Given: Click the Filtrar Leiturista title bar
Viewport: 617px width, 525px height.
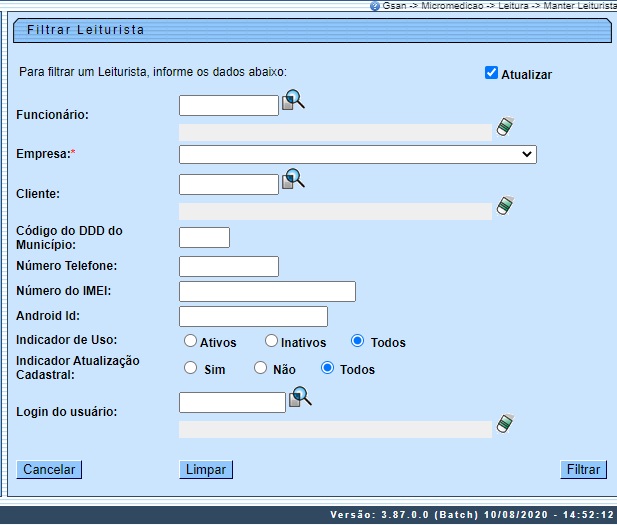Looking at the screenshot, I should coord(312,30).
